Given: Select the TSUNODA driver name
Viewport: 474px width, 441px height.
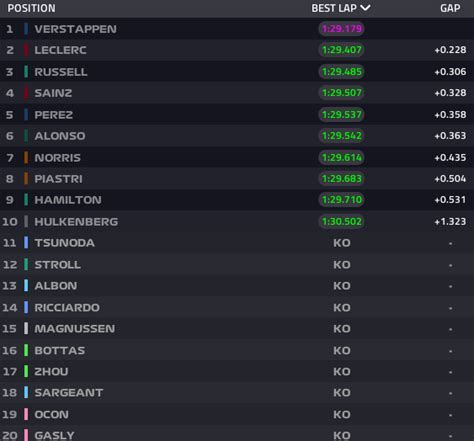Looking at the screenshot, I should click(x=65, y=243).
